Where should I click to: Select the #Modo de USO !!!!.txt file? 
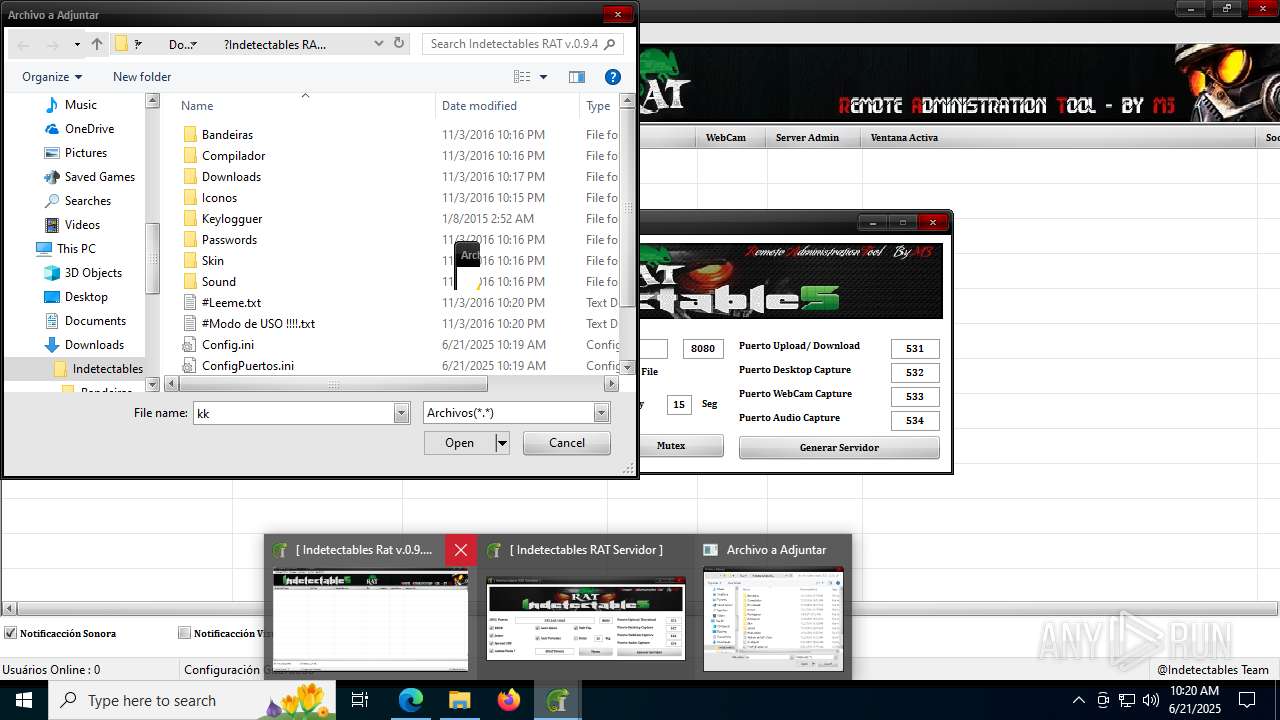[x=258, y=323]
